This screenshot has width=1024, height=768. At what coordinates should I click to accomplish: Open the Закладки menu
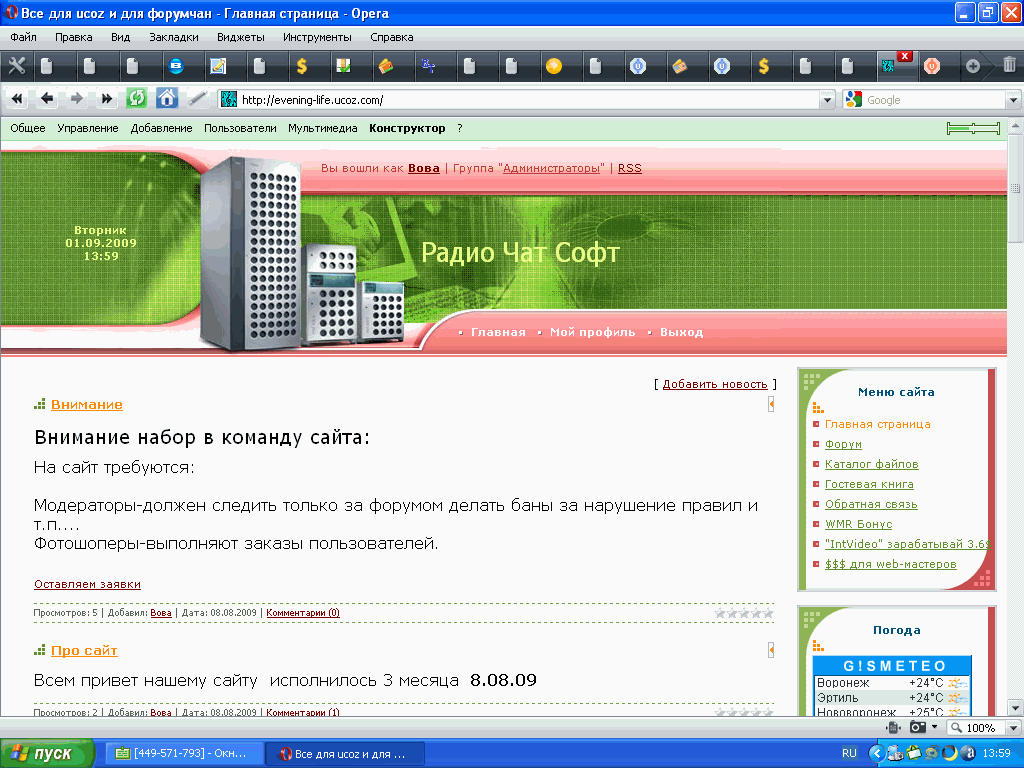[x=174, y=37]
